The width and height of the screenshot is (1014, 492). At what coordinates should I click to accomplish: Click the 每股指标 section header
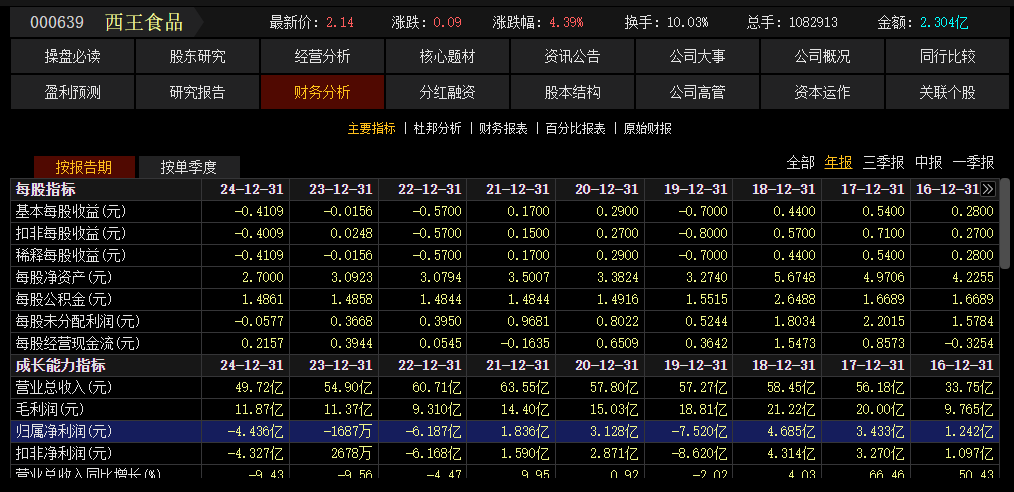[45, 189]
